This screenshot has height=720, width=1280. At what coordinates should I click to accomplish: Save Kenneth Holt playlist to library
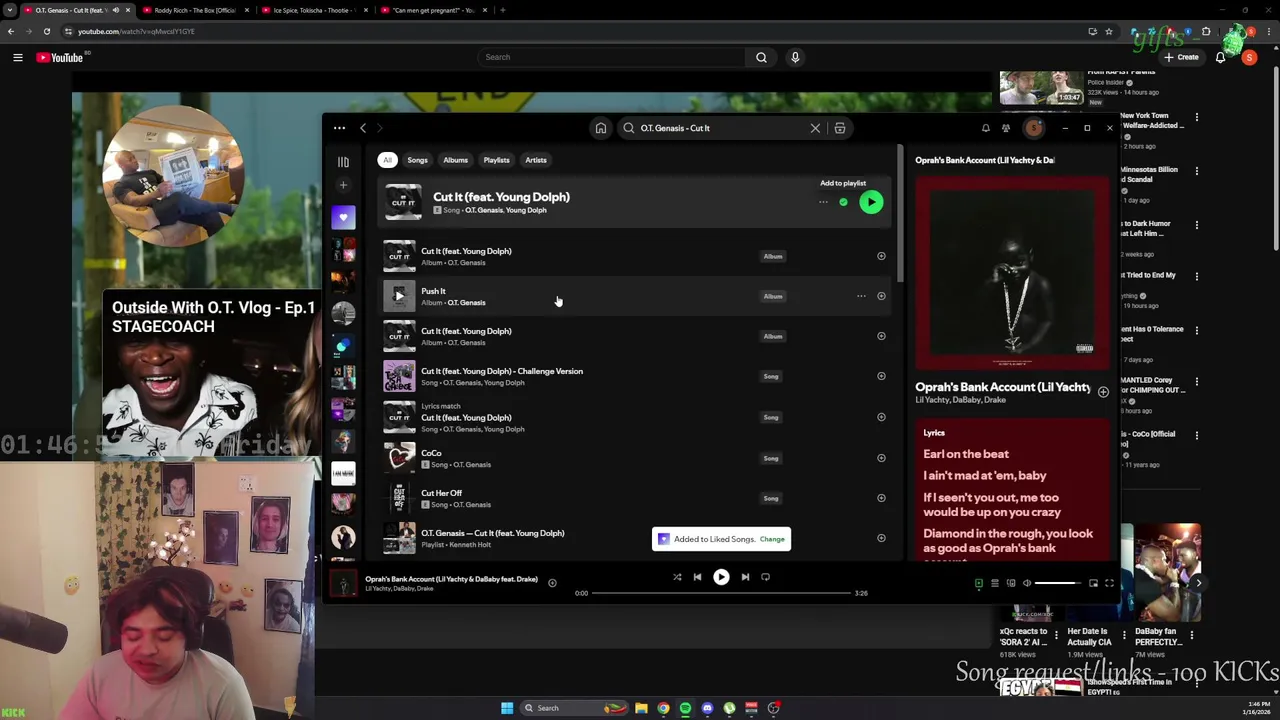[881, 538]
